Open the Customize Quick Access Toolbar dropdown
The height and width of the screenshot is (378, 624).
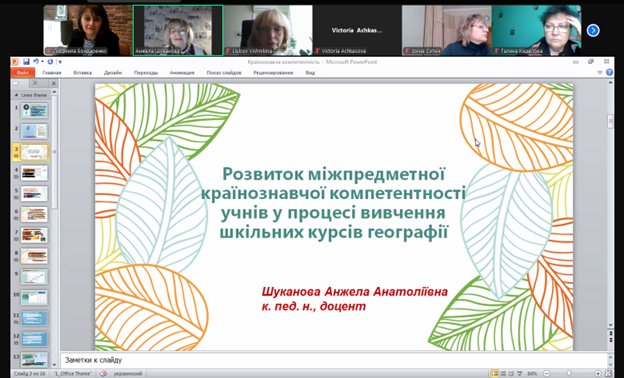point(60,62)
